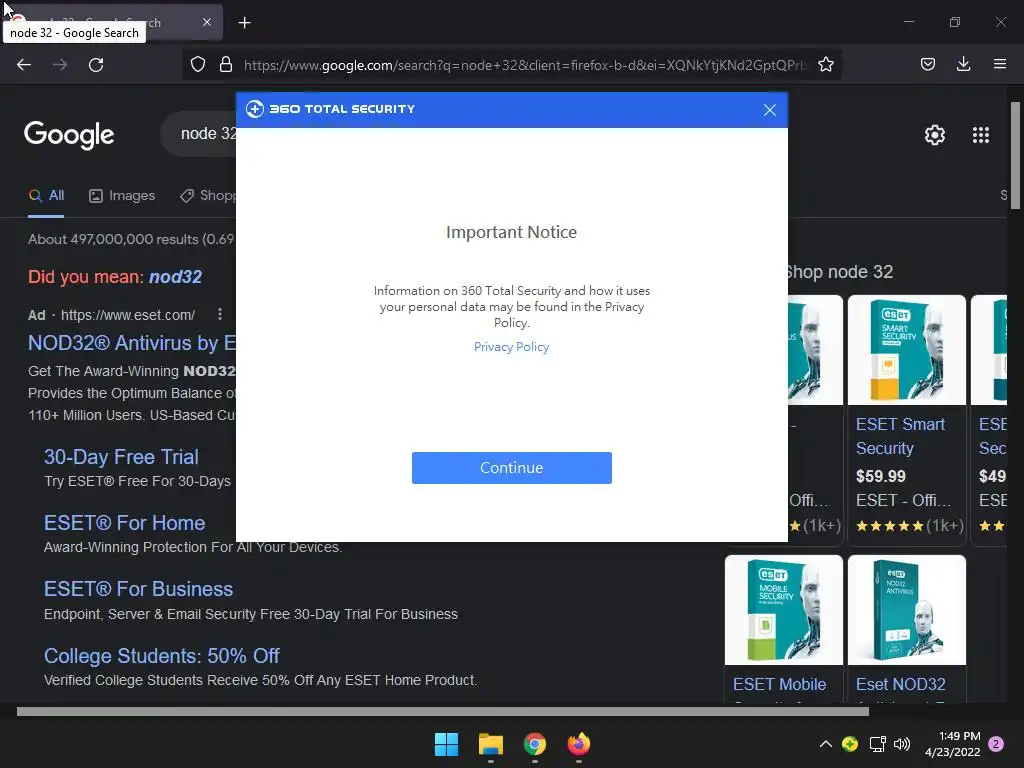Open the ad options three-dot menu

pyautogui.click(x=219, y=314)
